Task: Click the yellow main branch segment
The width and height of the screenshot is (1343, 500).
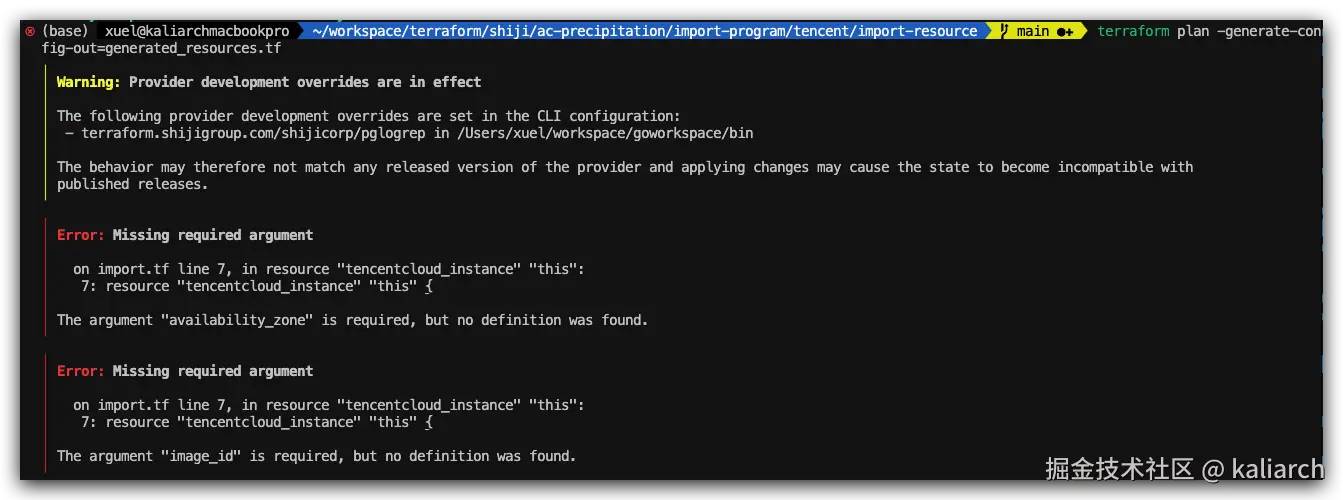Action: click(x=1032, y=31)
